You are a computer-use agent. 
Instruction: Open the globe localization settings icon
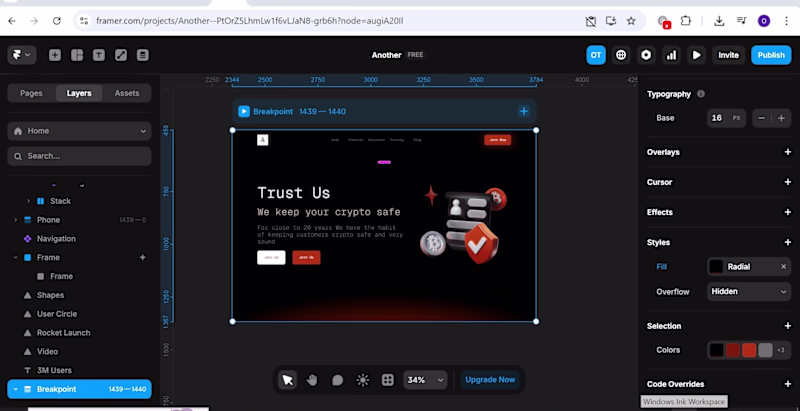click(621, 55)
